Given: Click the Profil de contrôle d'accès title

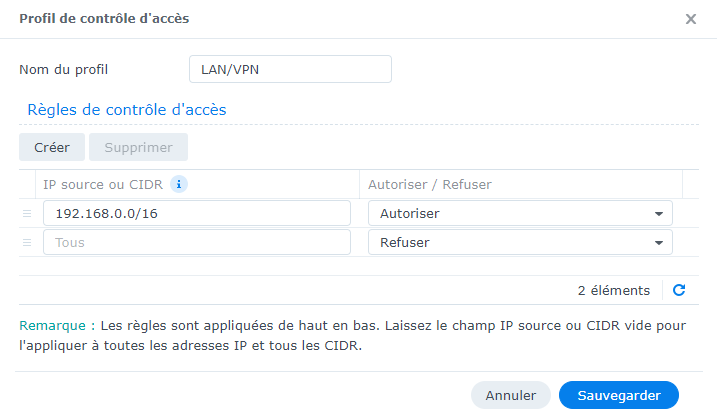Looking at the screenshot, I should 104,19.
